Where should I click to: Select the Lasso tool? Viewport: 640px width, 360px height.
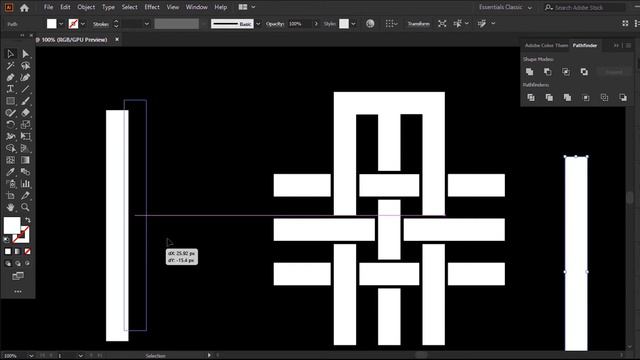point(25,66)
